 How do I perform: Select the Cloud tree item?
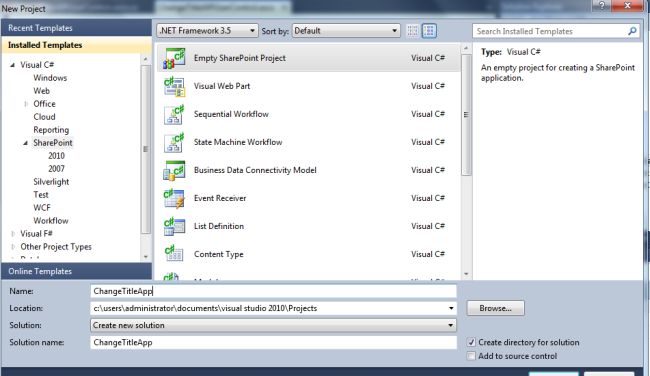(x=44, y=117)
